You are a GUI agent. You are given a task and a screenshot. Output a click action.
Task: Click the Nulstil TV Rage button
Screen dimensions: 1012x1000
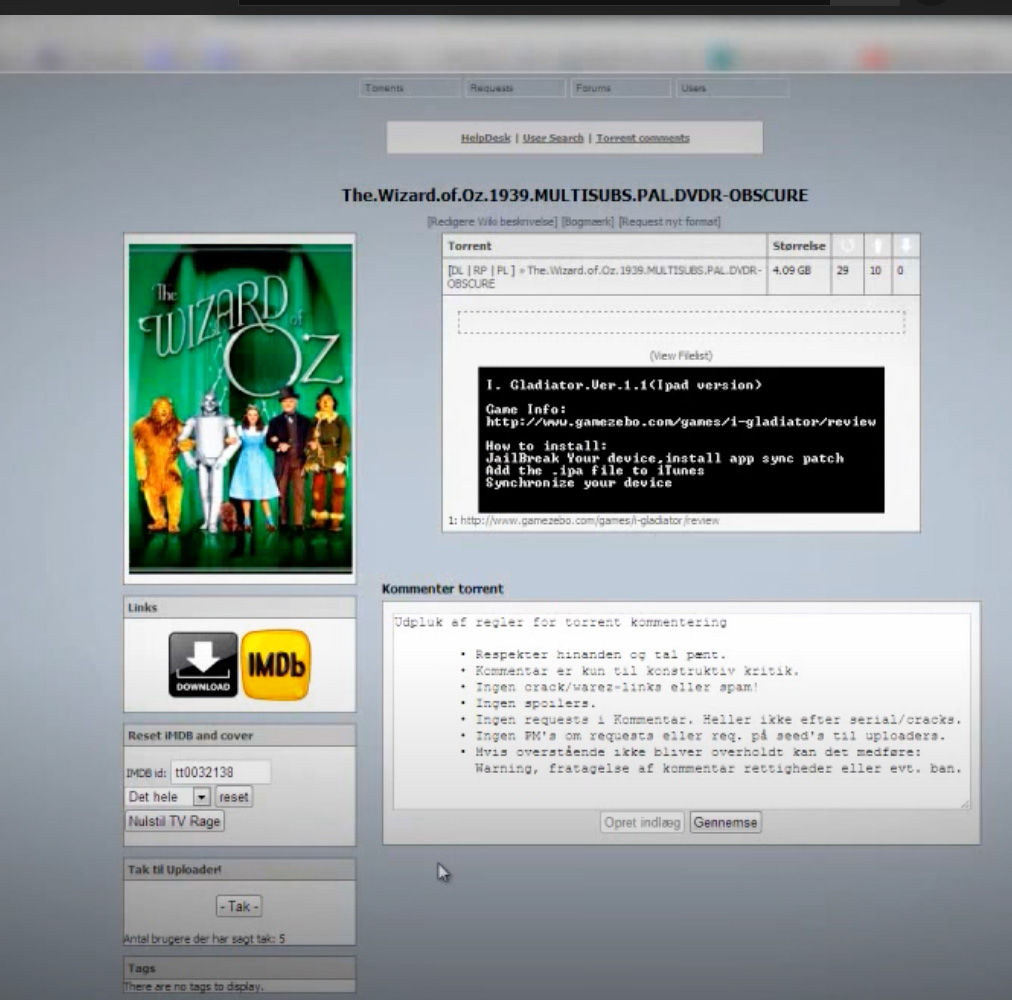click(174, 821)
